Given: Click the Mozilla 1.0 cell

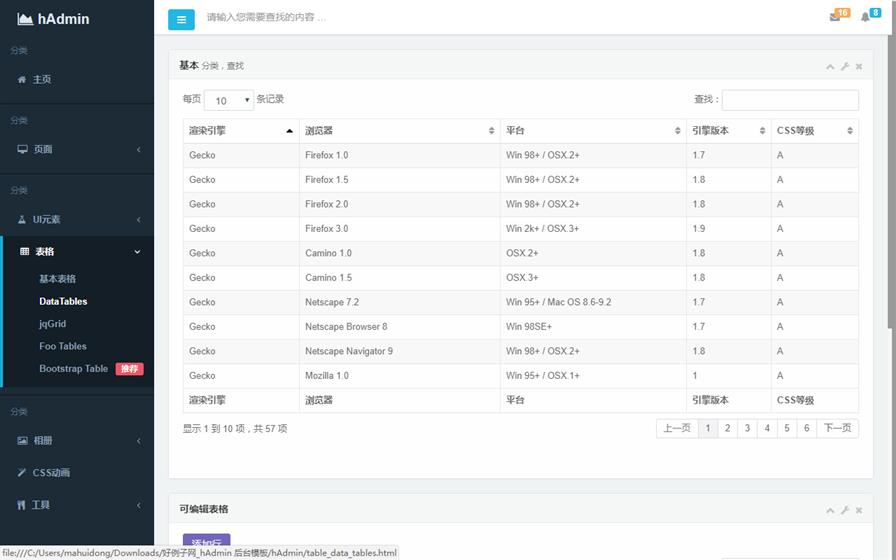Looking at the screenshot, I should (x=399, y=376).
